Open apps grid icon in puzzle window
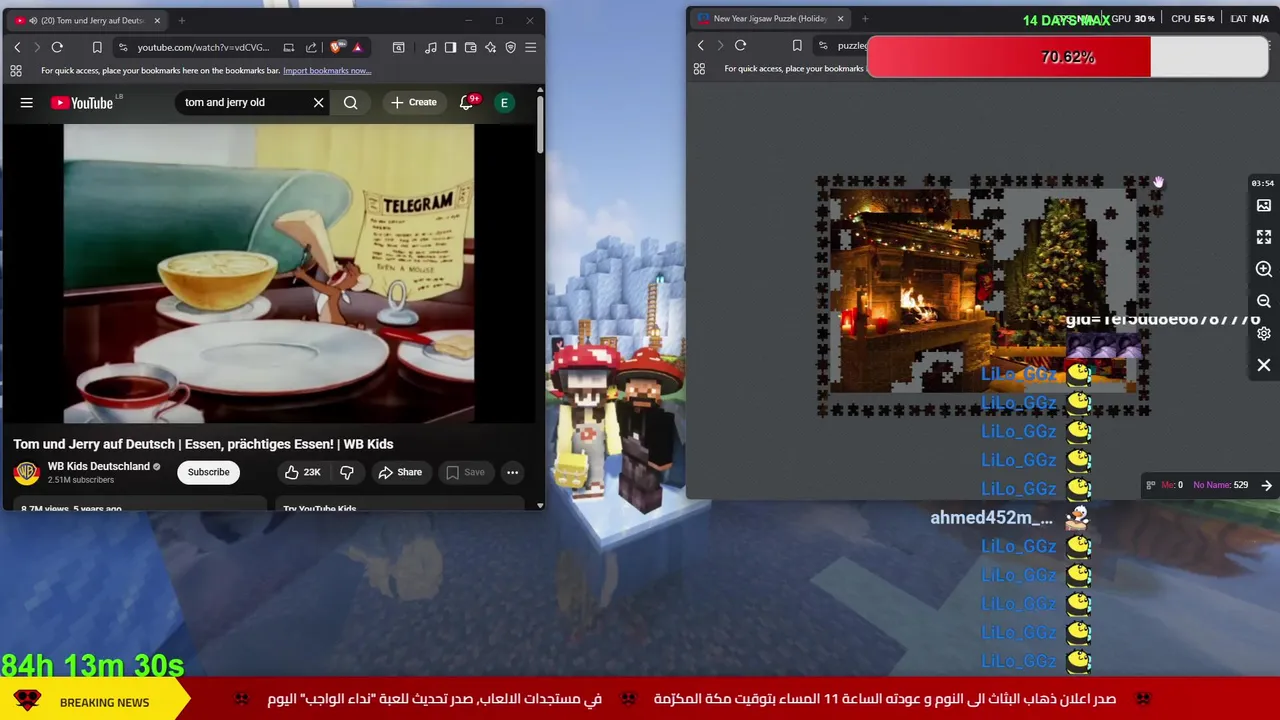The width and height of the screenshot is (1280, 720). (699, 69)
